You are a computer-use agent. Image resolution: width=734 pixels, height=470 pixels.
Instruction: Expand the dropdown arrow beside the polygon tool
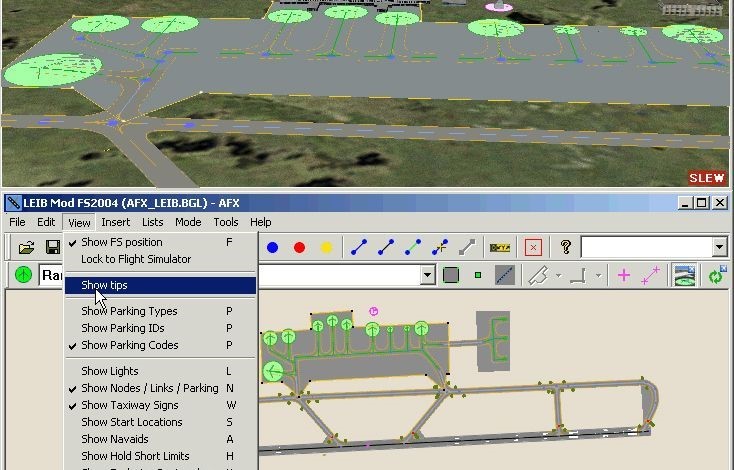point(558,275)
